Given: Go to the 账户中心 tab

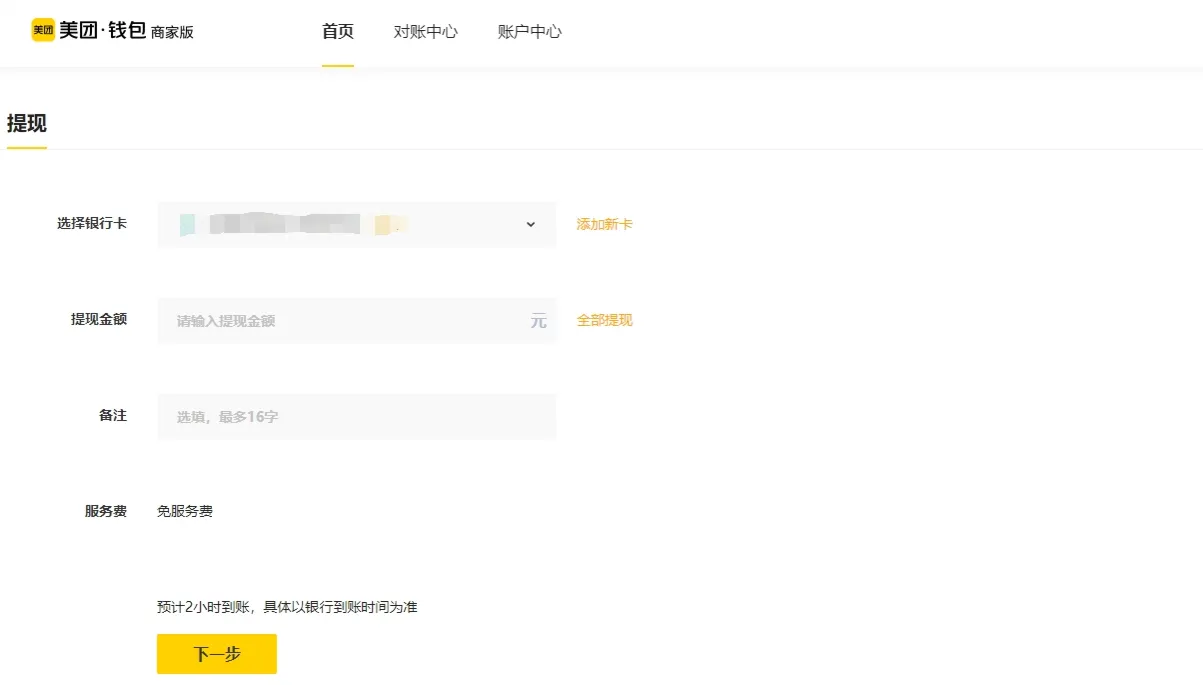Looking at the screenshot, I should [x=530, y=32].
